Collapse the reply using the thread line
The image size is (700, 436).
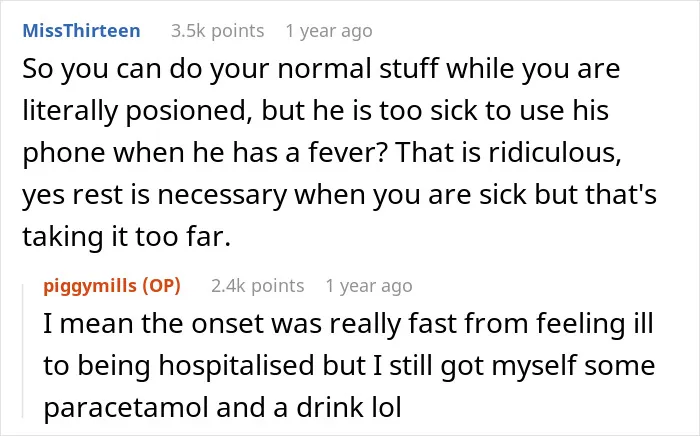tap(23, 352)
